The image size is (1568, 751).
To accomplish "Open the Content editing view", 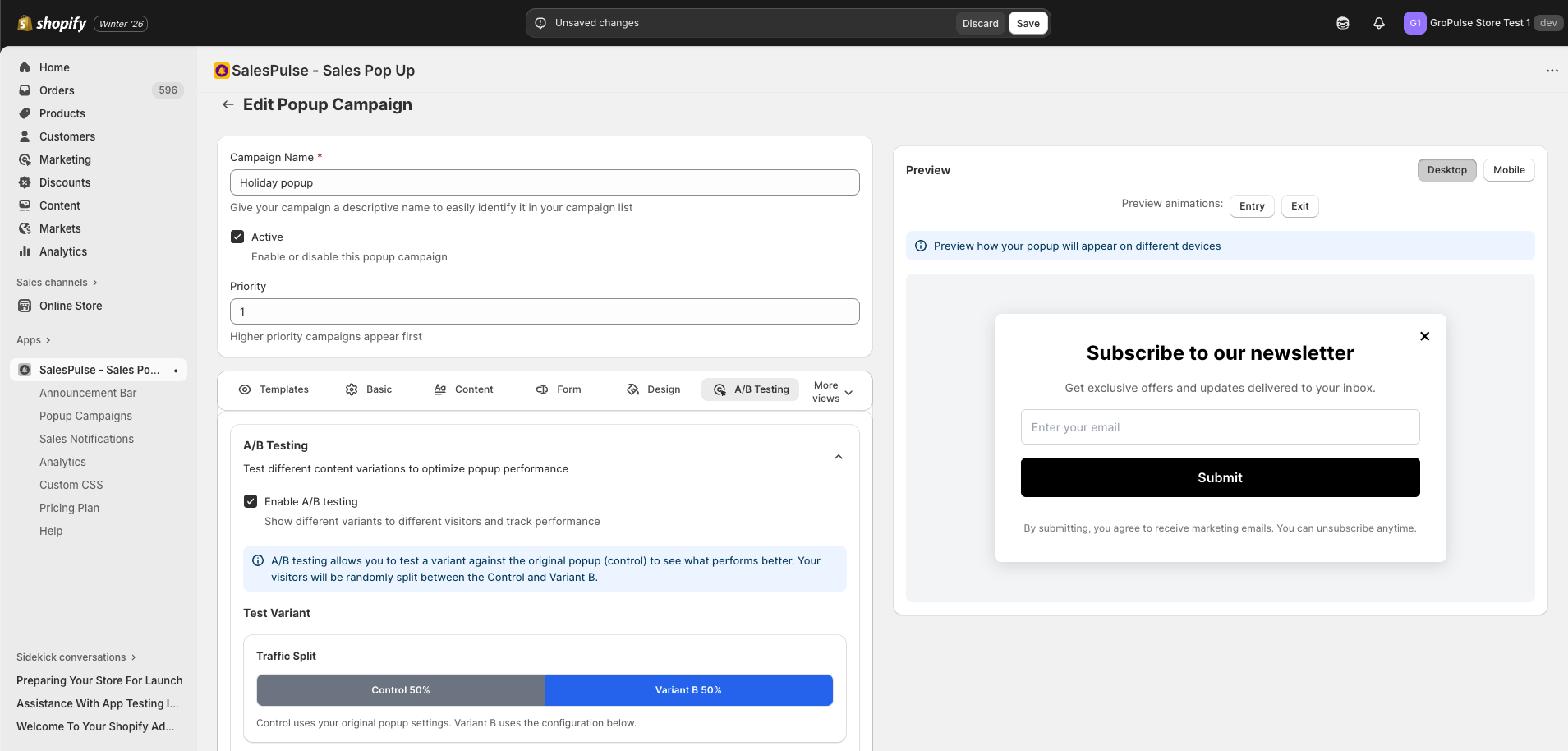I will pyautogui.click(x=463, y=389).
